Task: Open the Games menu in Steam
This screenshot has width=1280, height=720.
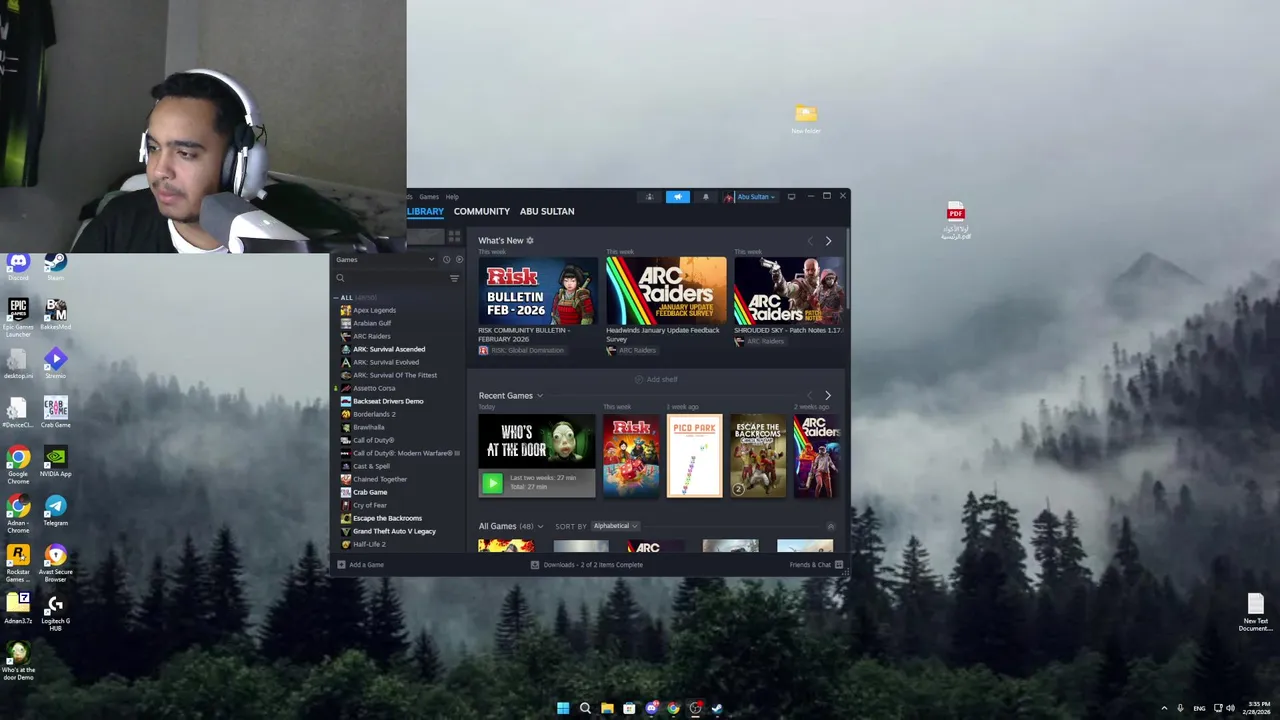Action: tap(429, 197)
